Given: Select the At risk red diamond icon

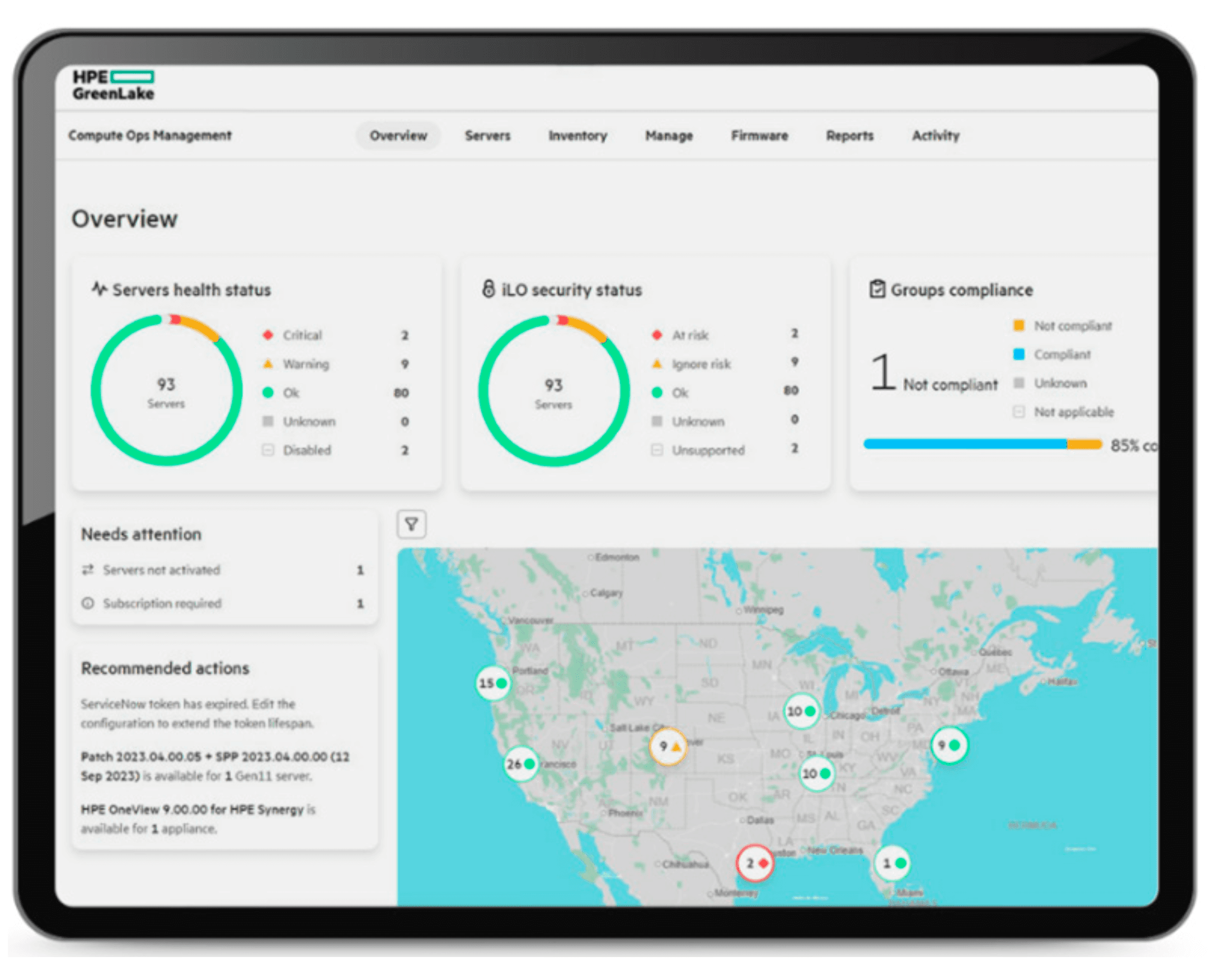Looking at the screenshot, I should tap(657, 334).
